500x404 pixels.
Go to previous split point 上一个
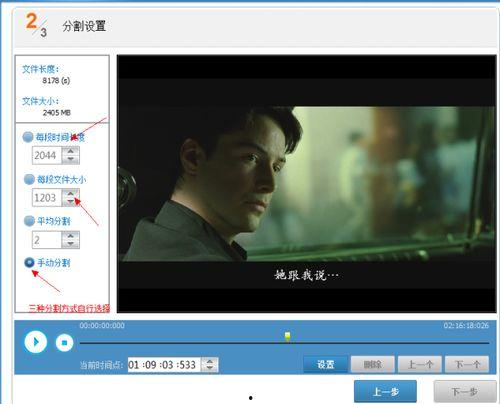[420, 364]
